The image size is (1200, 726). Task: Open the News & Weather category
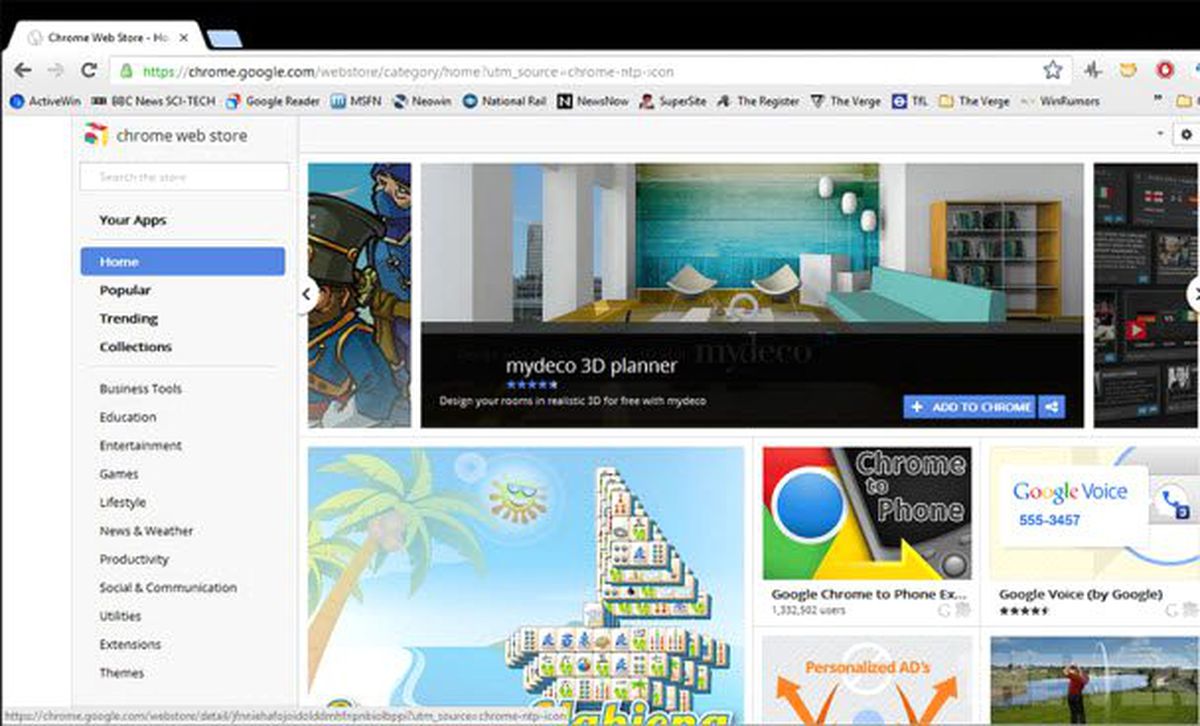tap(146, 531)
